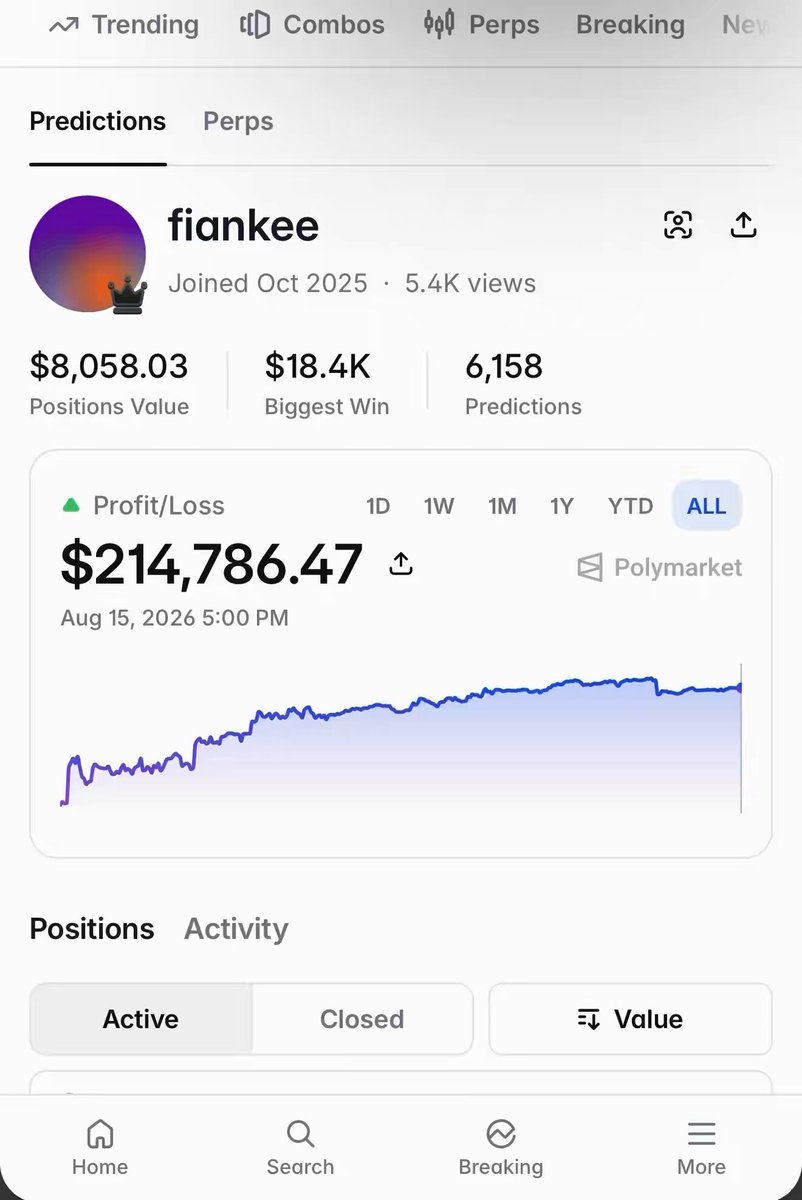Select the ALL time range option
This screenshot has height=1200, width=802.
point(706,506)
